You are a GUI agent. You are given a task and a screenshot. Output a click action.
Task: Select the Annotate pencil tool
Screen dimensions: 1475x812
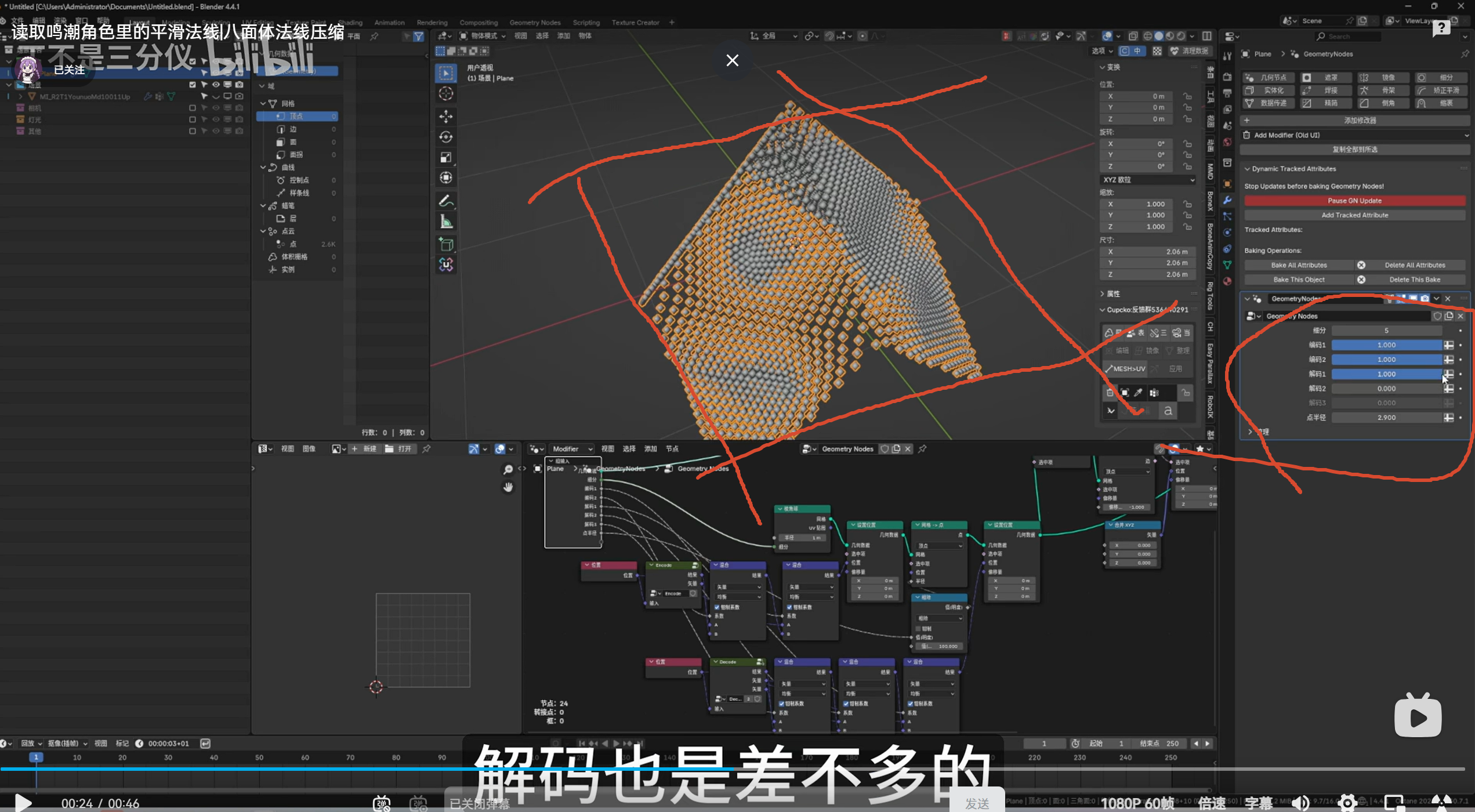(445, 201)
